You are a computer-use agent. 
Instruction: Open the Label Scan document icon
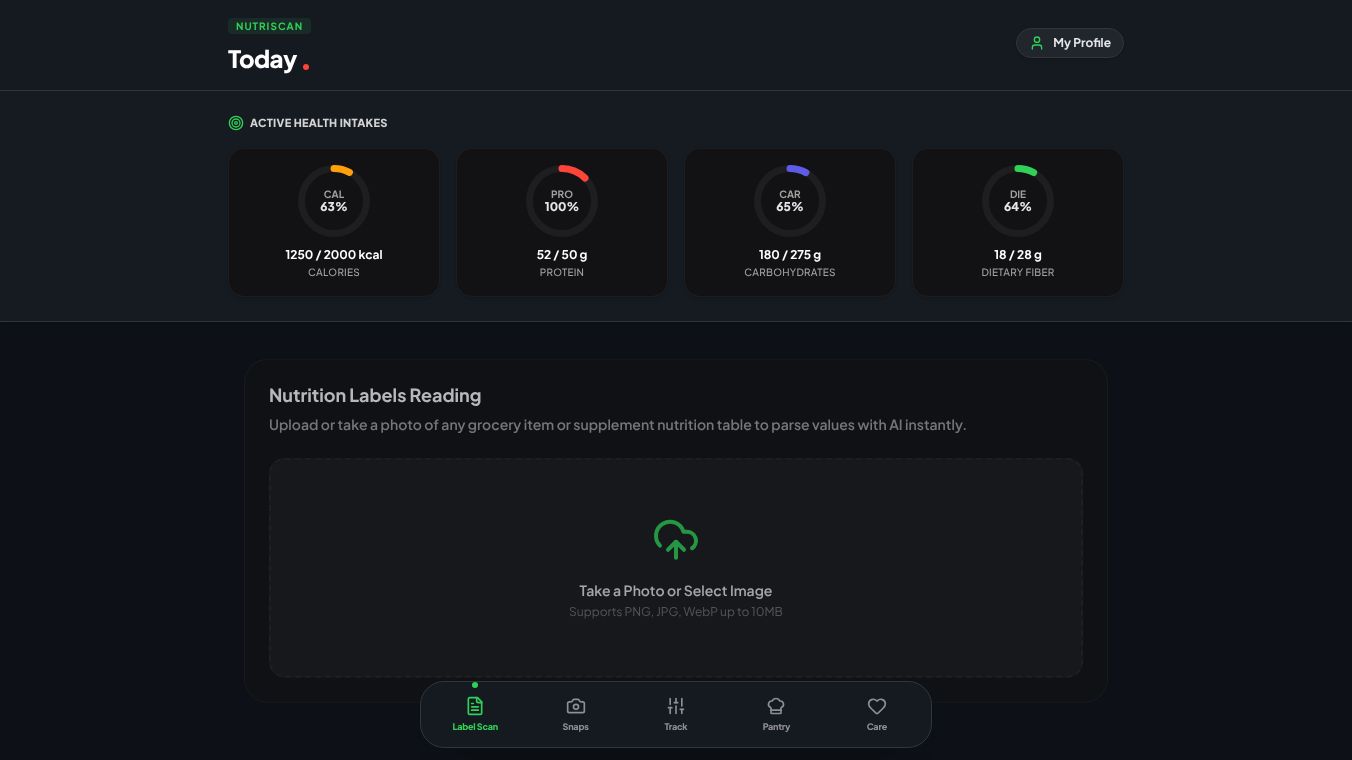(x=475, y=706)
